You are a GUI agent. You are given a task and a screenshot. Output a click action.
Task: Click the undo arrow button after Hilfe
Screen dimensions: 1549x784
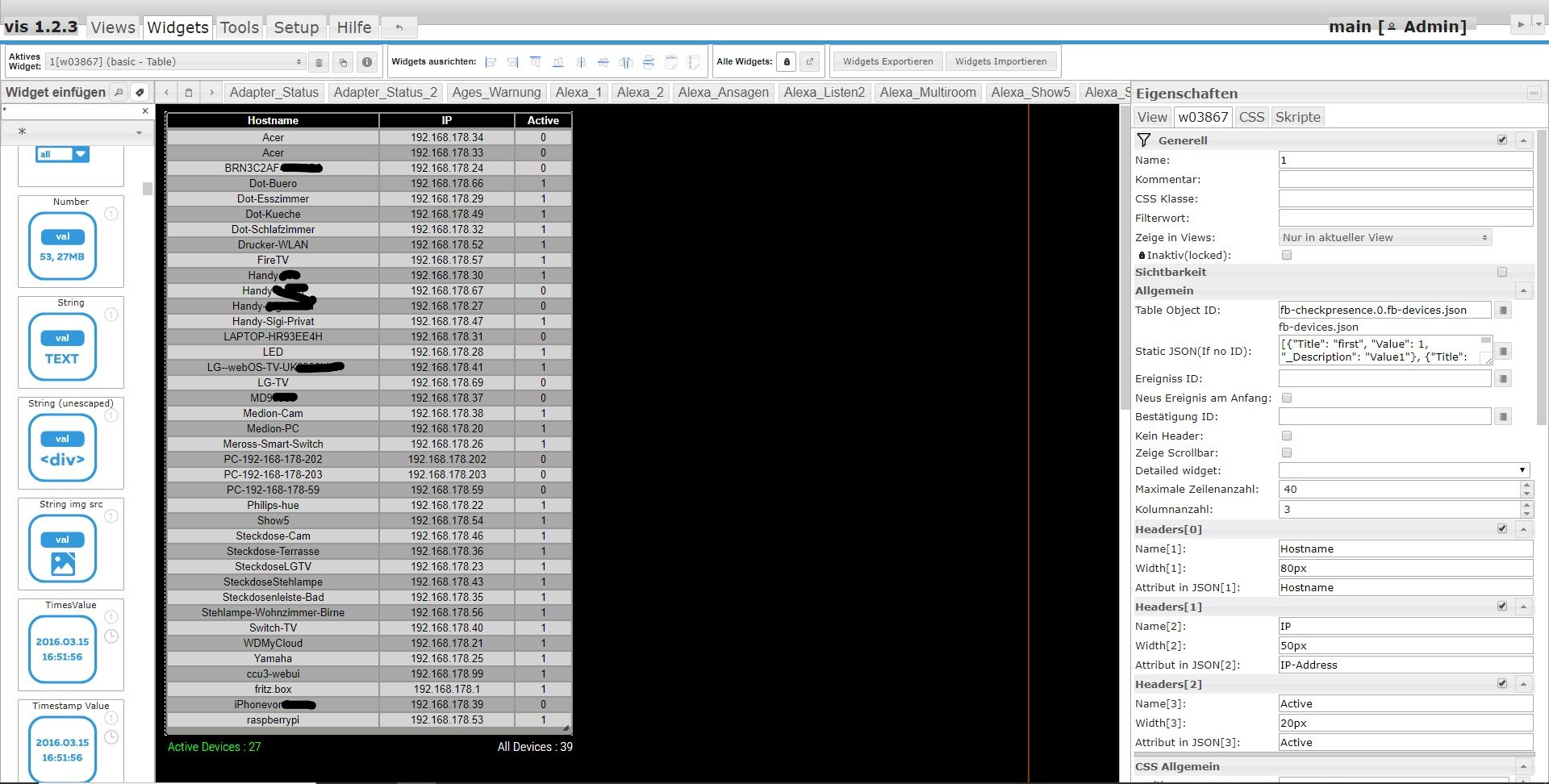399,27
